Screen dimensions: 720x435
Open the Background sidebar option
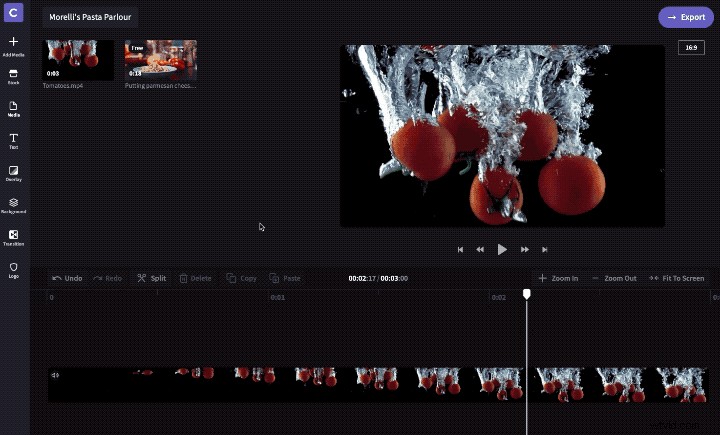tap(13, 206)
